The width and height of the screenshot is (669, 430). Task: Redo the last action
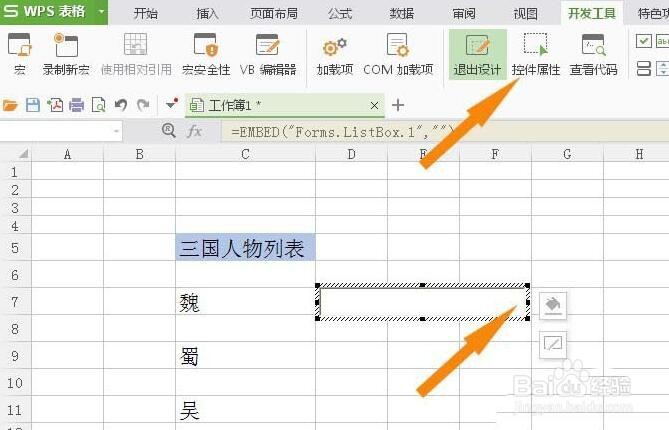(143, 105)
